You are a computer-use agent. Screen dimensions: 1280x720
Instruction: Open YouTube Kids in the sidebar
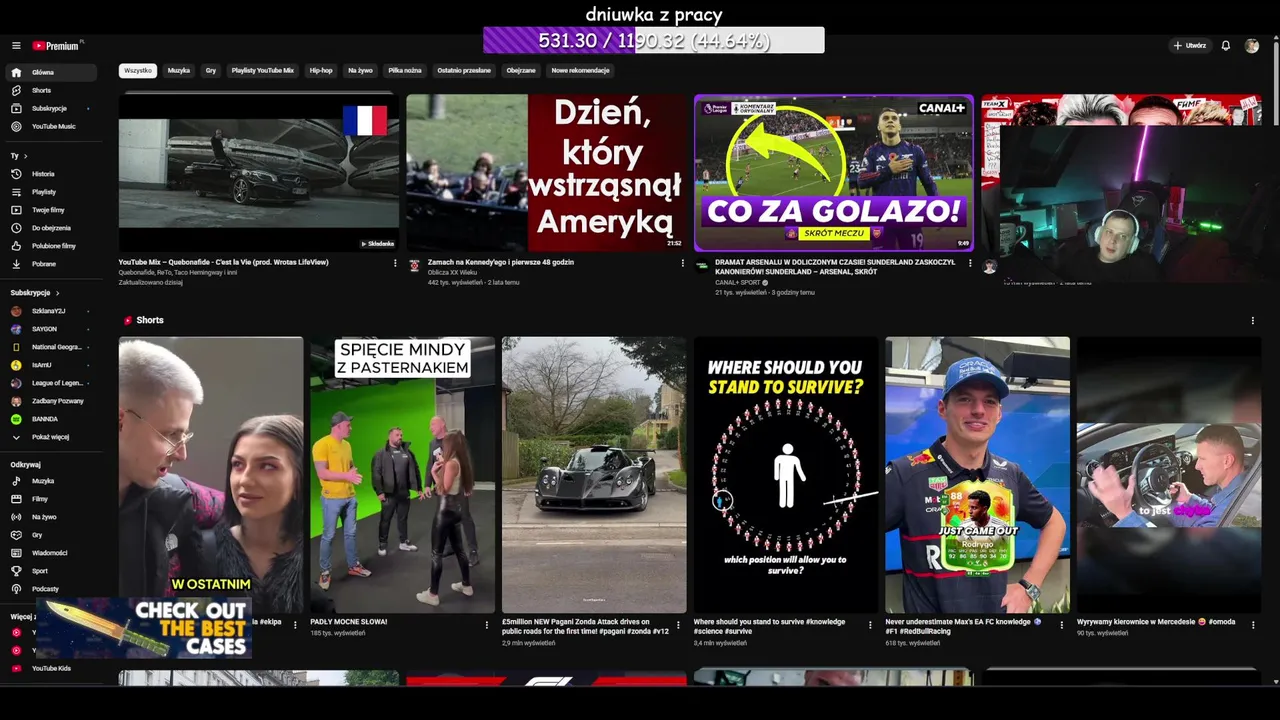[x=52, y=668]
